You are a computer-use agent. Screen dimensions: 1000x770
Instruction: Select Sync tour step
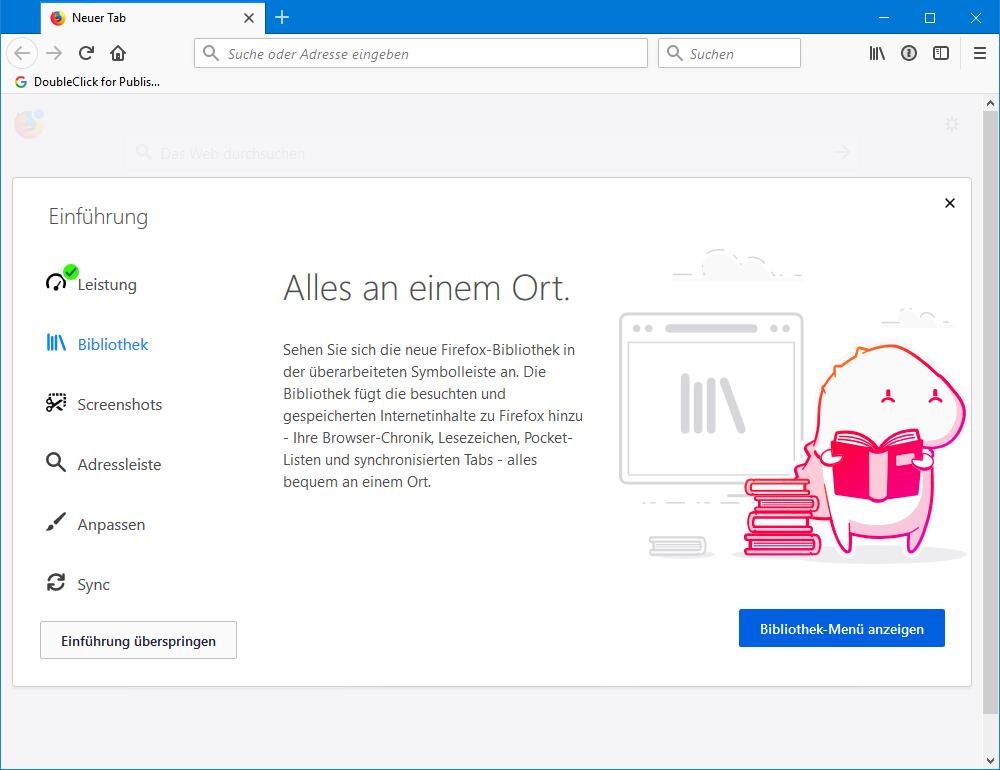pos(78,584)
